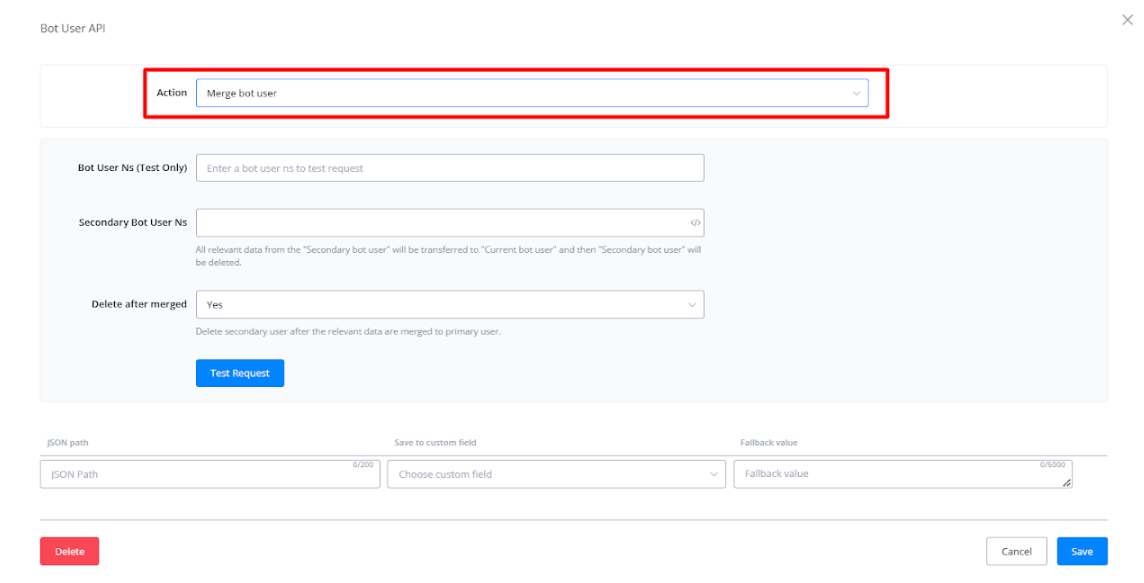Viewport: 1144px width, 583px height.
Task: Focus the Bot User Ns test input
Action: coord(449,168)
